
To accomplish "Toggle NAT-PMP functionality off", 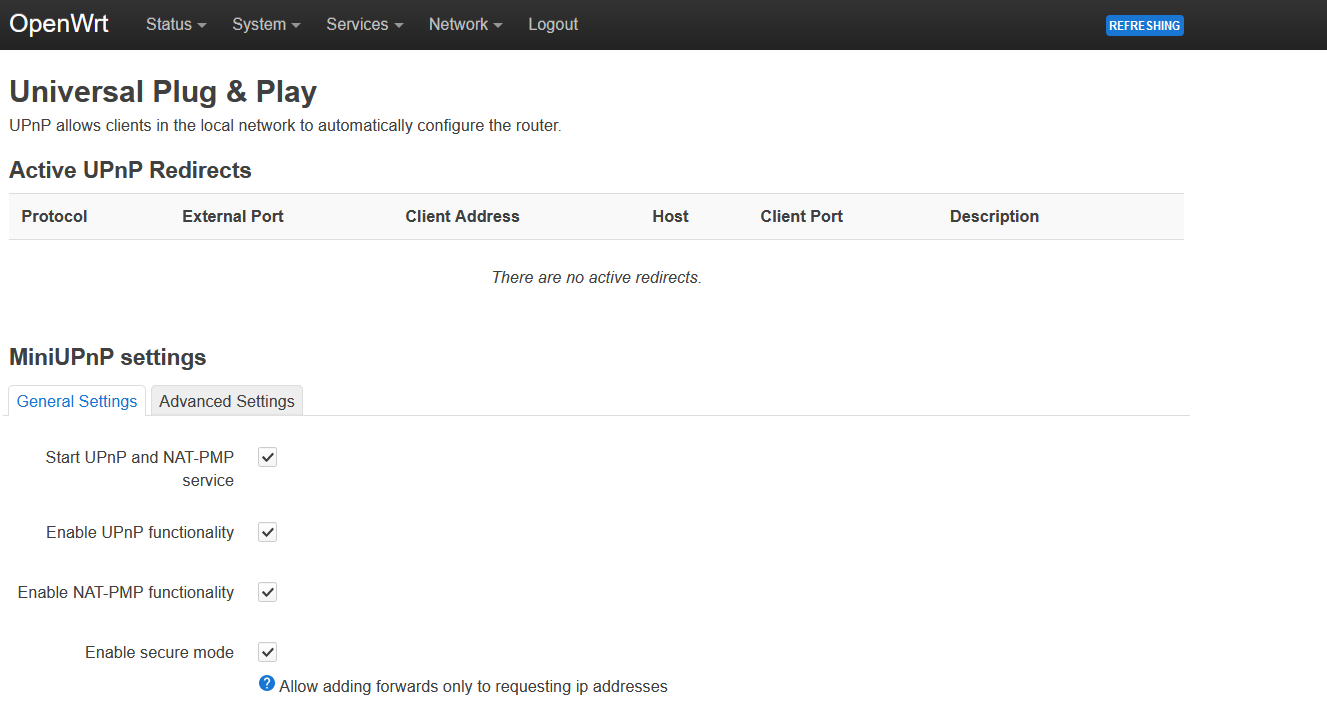I will click(266, 591).
